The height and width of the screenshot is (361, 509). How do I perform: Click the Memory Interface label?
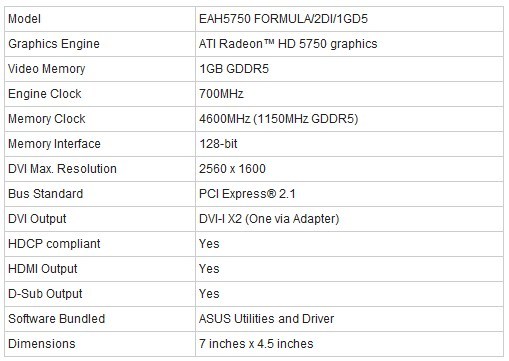[x=54, y=144]
